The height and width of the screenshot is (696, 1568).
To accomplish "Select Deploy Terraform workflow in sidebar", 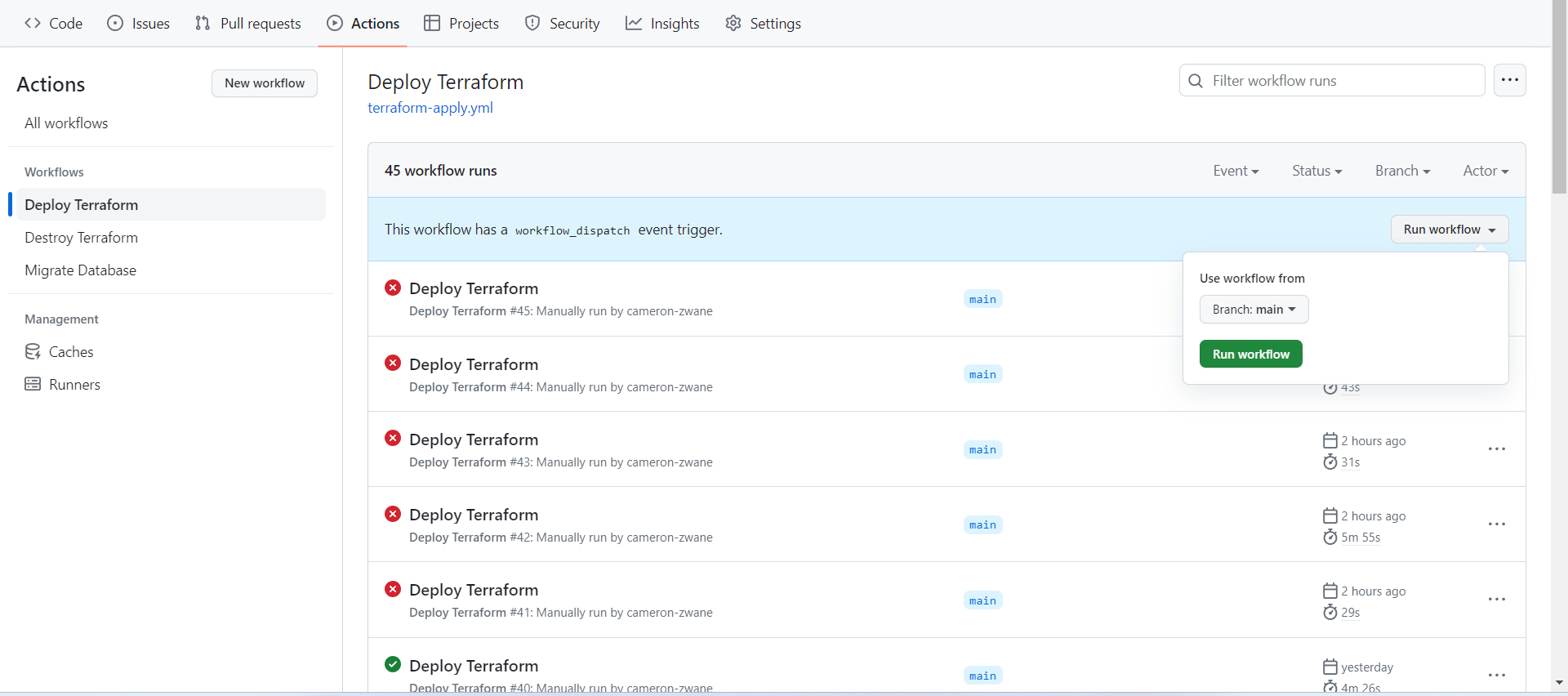I will point(171,205).
